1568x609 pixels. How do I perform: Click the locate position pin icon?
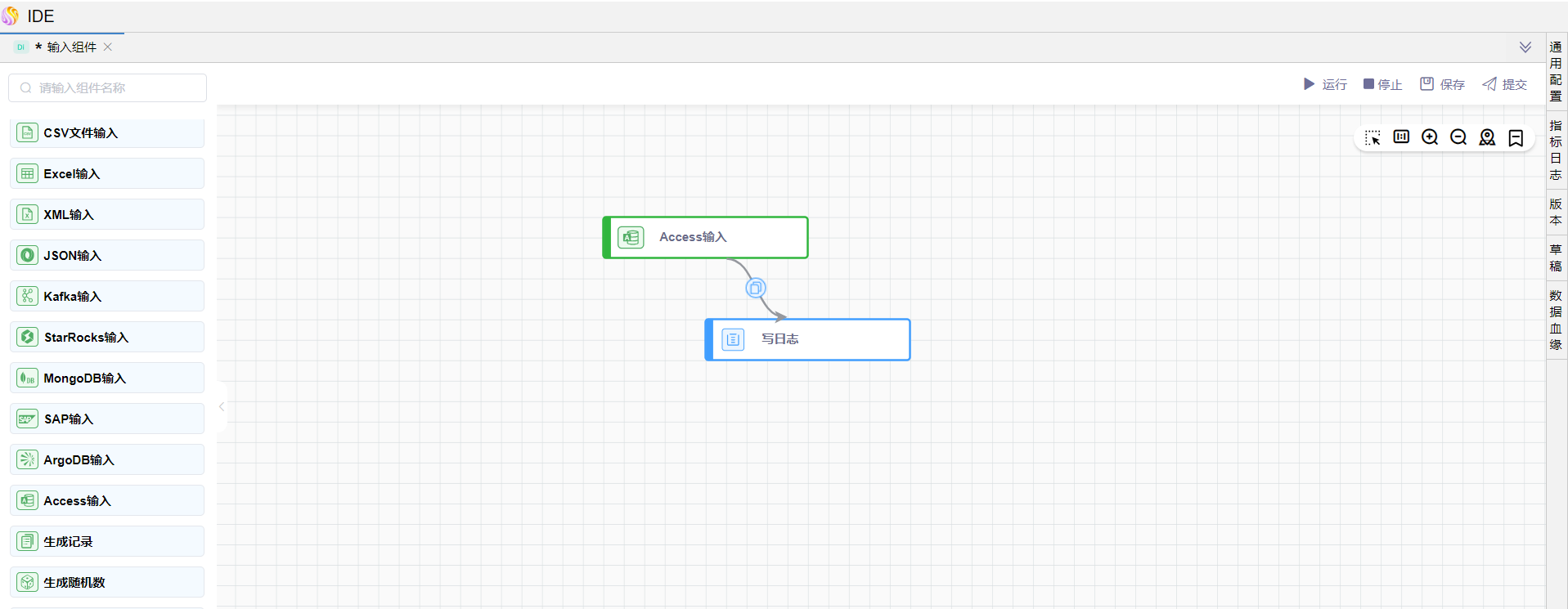[1487, 137]
